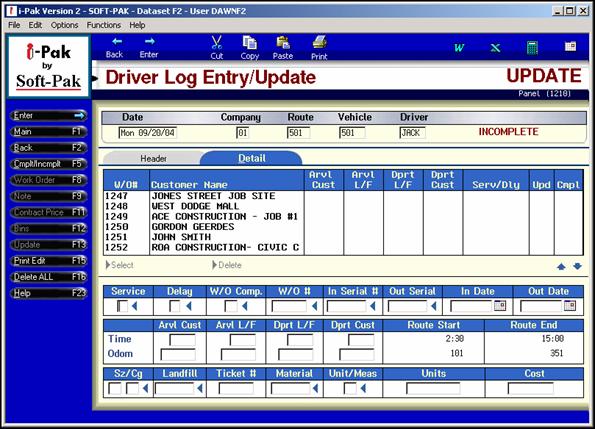Viewport: 595px width, 429px height.
Task: Click the Out Serial input field
Action: (x=408, y=306)
